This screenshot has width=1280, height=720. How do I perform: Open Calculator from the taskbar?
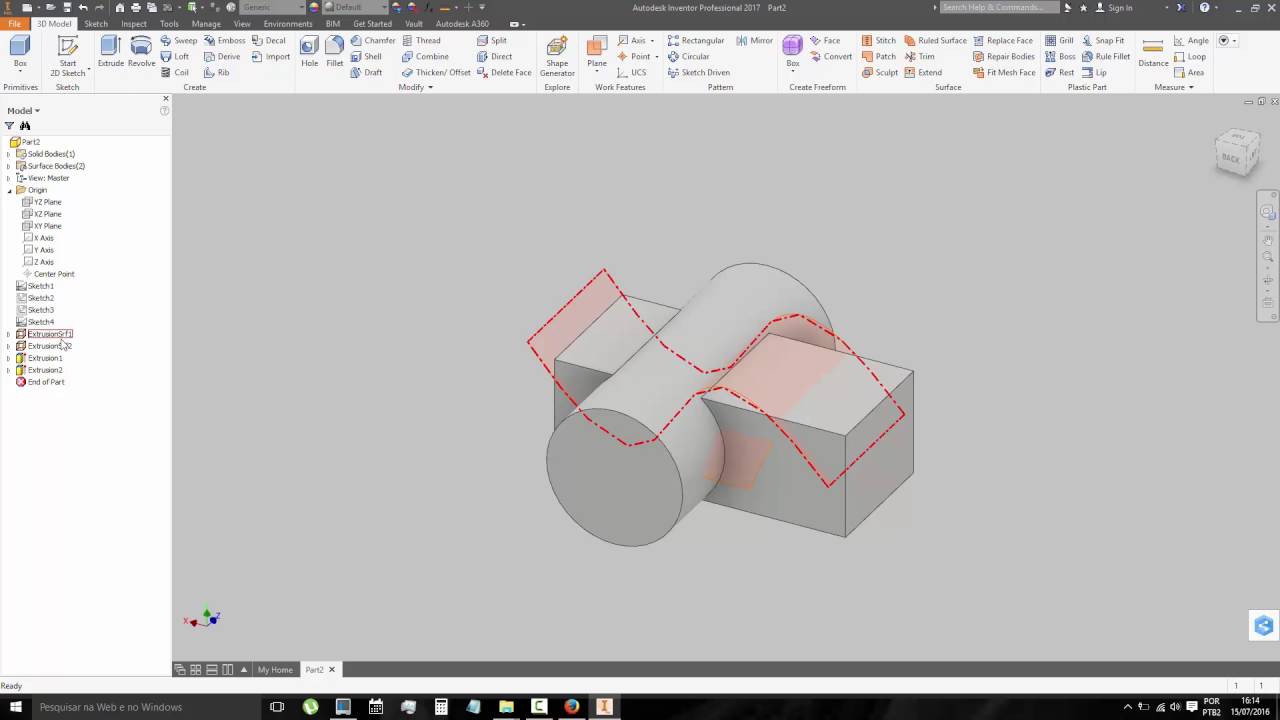(x=441, y=707)
